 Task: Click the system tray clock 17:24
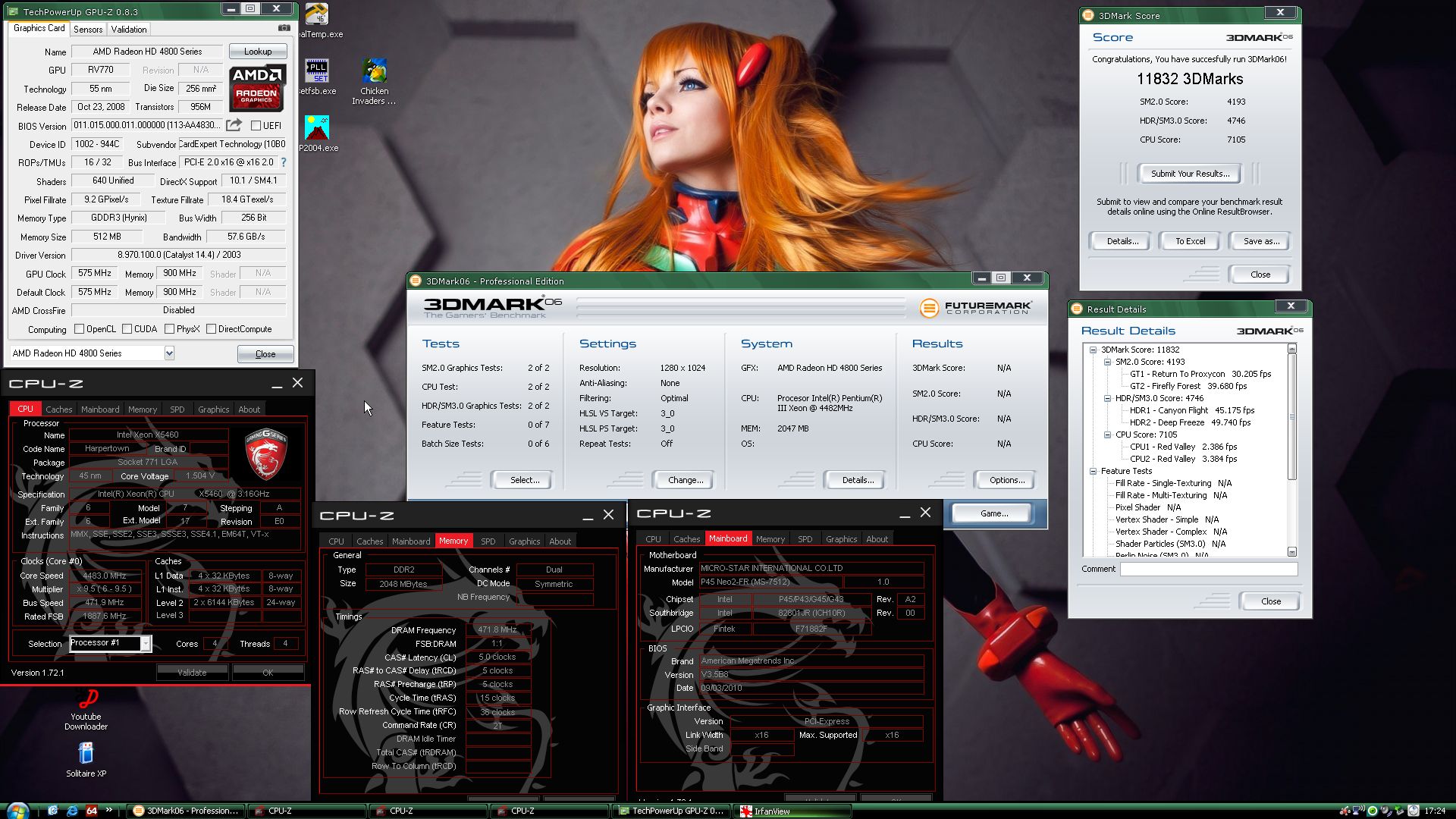click(x=1434, y=811)
